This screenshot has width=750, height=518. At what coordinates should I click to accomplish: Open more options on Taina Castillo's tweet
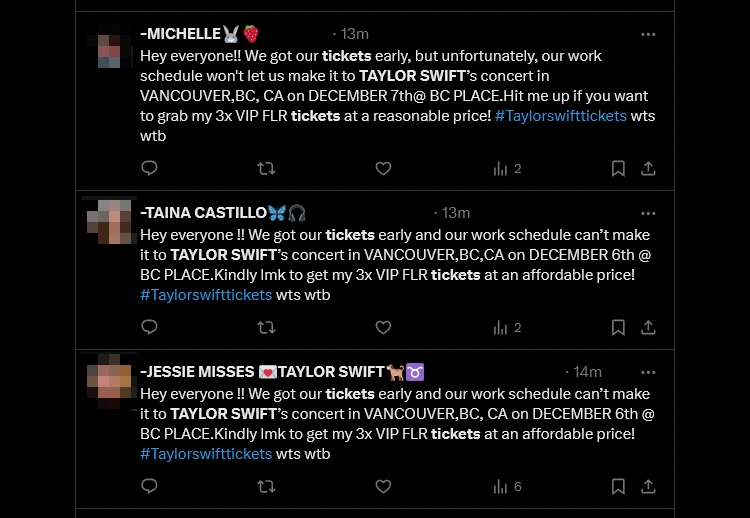point(648,213)
